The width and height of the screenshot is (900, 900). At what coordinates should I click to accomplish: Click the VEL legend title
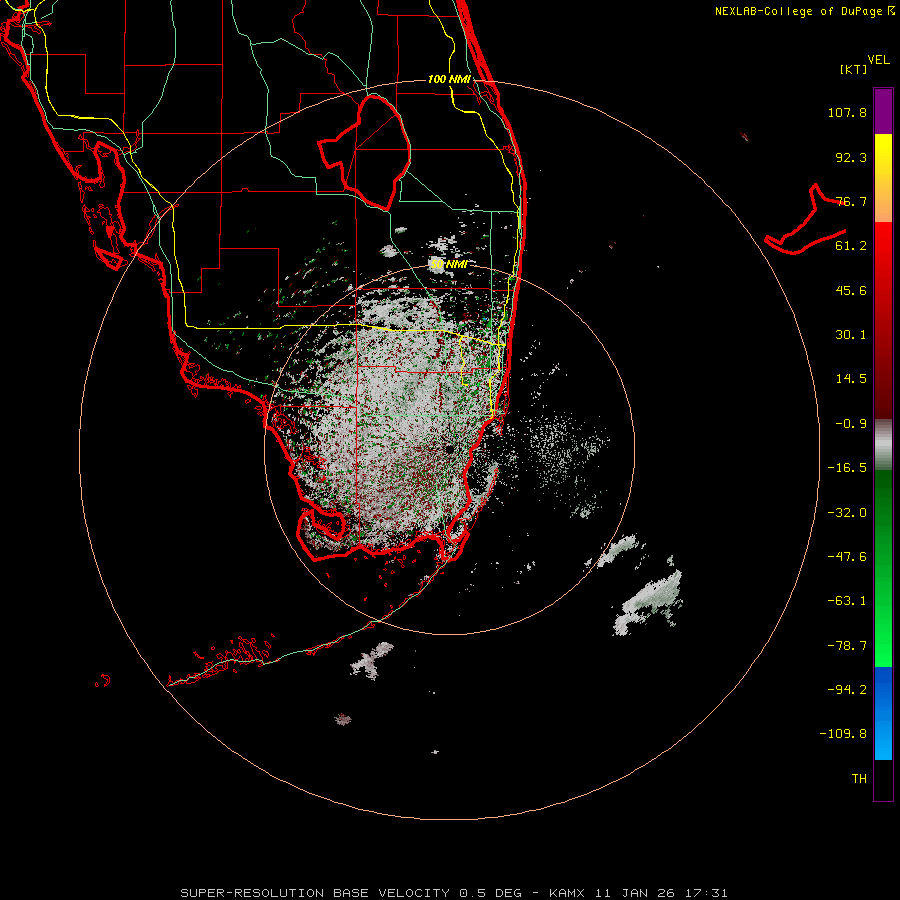tap(878, 60)
